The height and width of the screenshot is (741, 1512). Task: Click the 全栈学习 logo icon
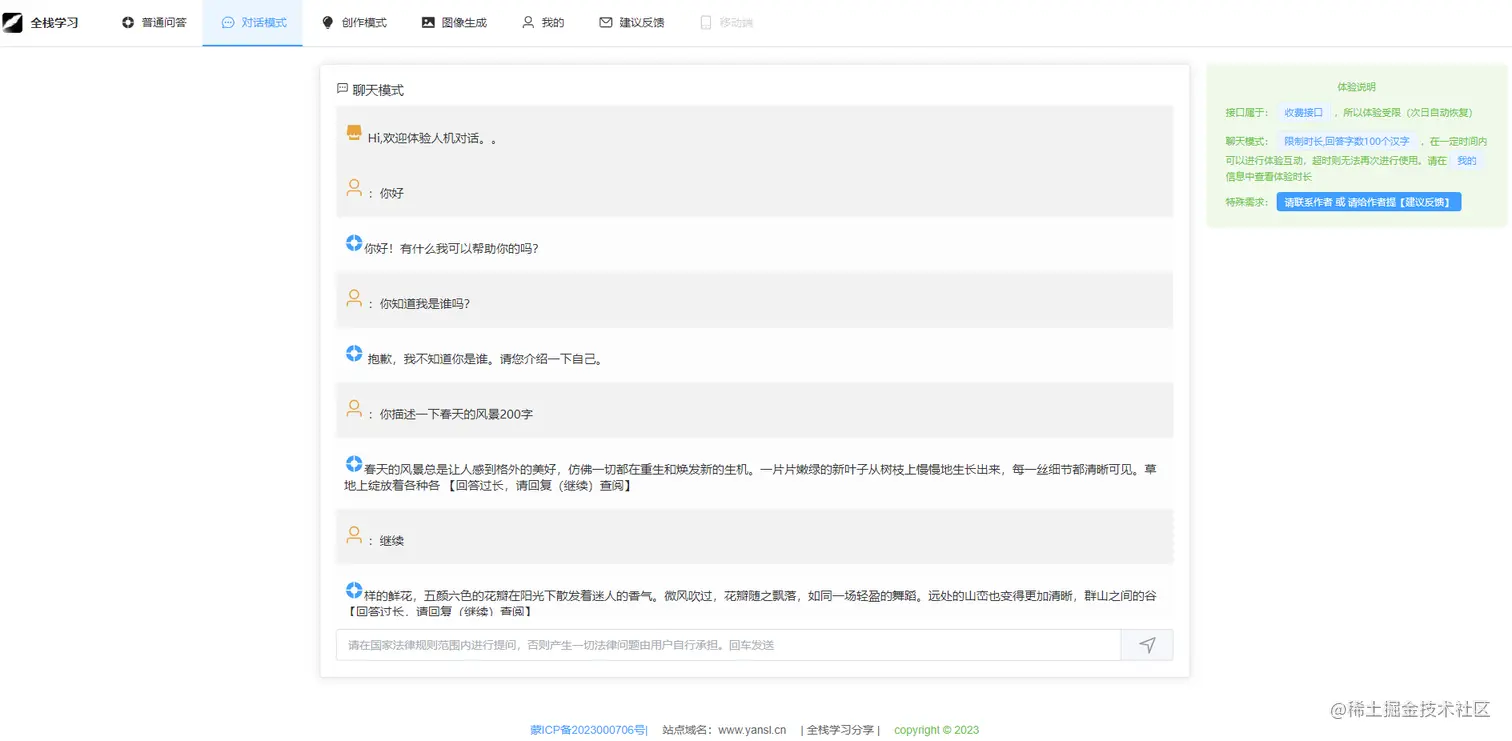(12, 22)
